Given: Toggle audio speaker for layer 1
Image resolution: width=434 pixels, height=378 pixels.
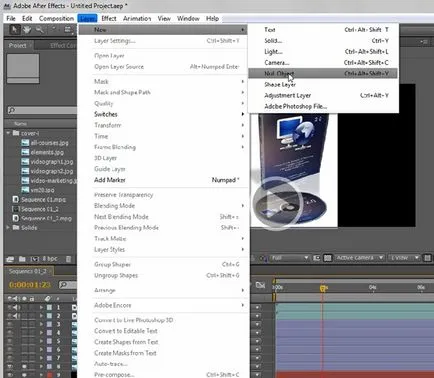Looking at the screenshot, I should coord(17,307).
